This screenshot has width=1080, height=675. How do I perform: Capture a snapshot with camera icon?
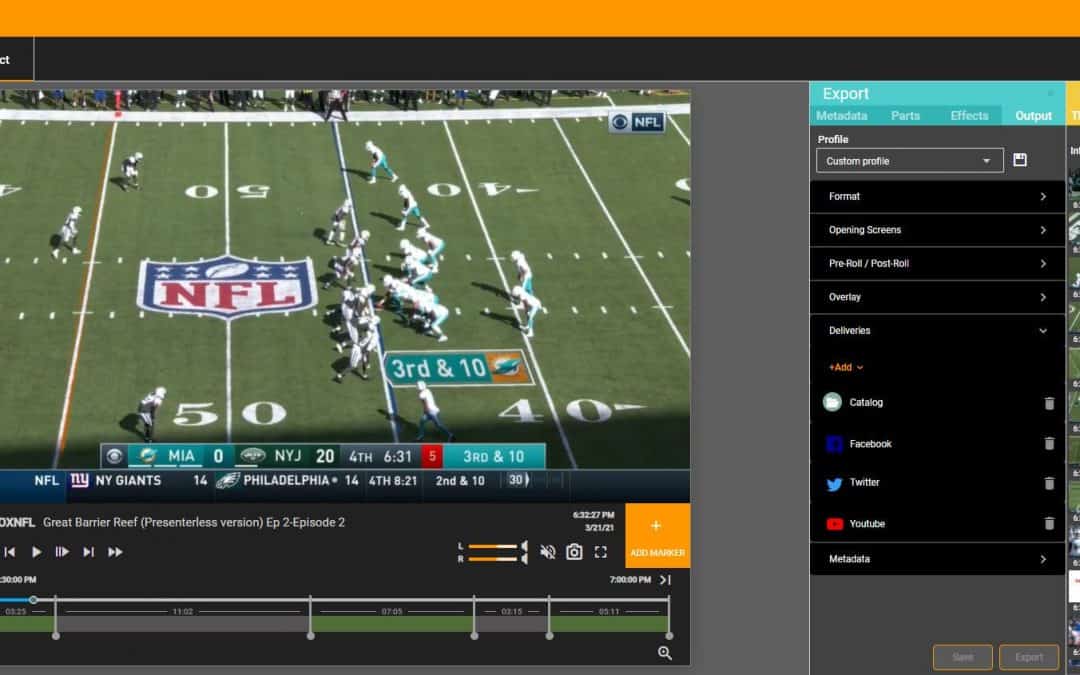[x=574, y=552]
